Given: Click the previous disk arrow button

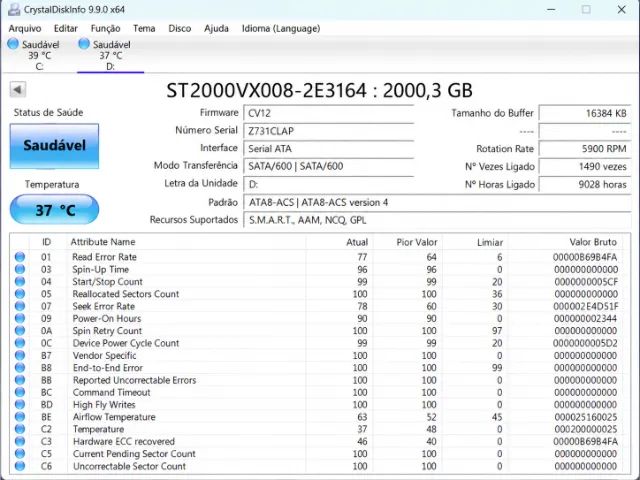Looking at the screenshot, I should [18, 89].
